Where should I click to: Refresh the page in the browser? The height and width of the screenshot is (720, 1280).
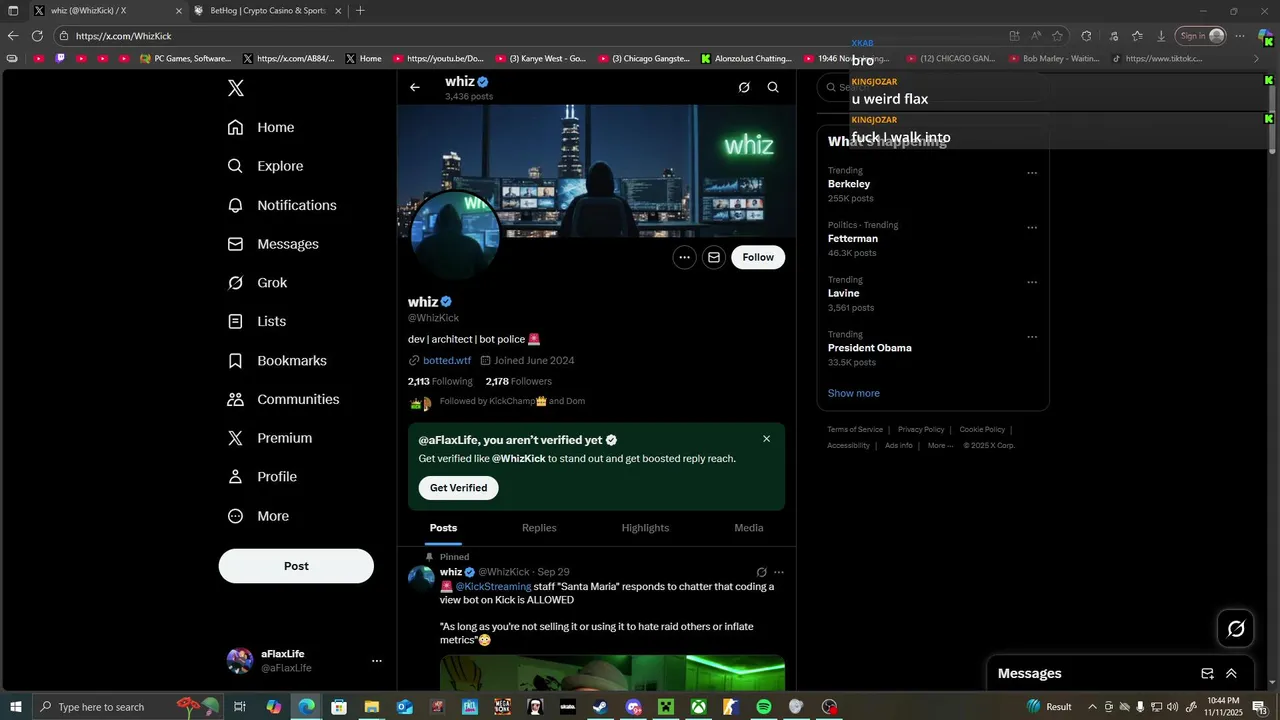point(37,36)
